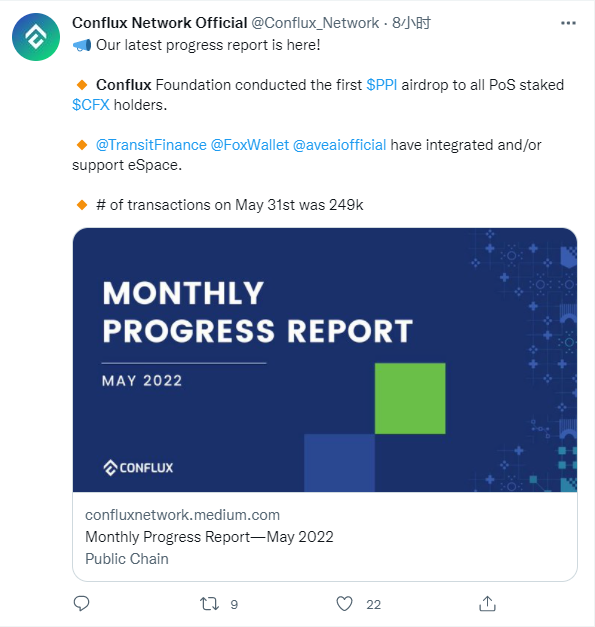Click the confluxnetwork.medium.com domain text

[x=182, y=515]
